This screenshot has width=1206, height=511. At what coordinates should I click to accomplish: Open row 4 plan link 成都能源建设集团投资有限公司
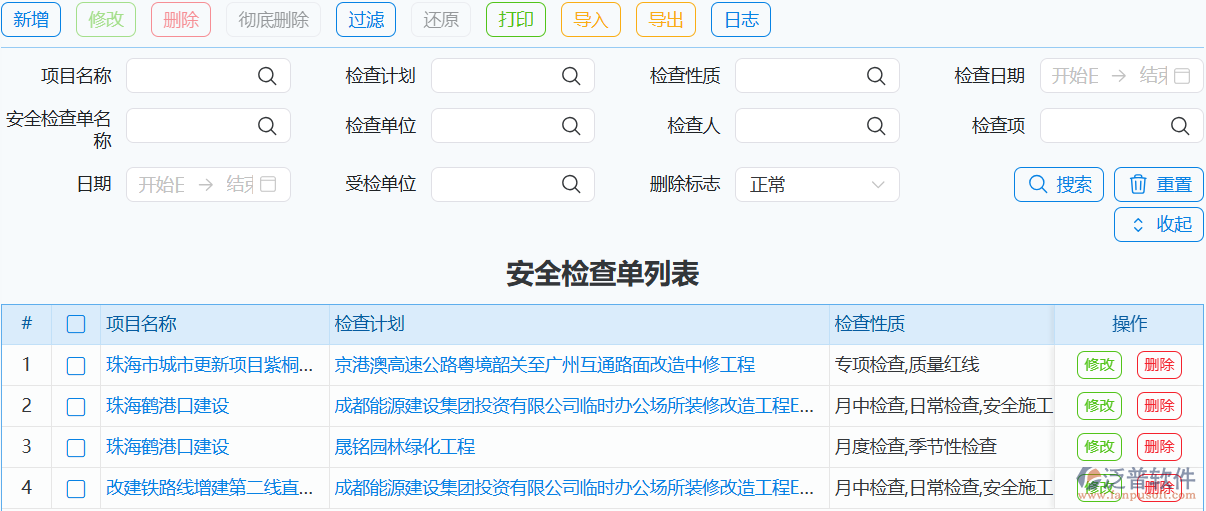pyautogui.click(x=575, y=488)
